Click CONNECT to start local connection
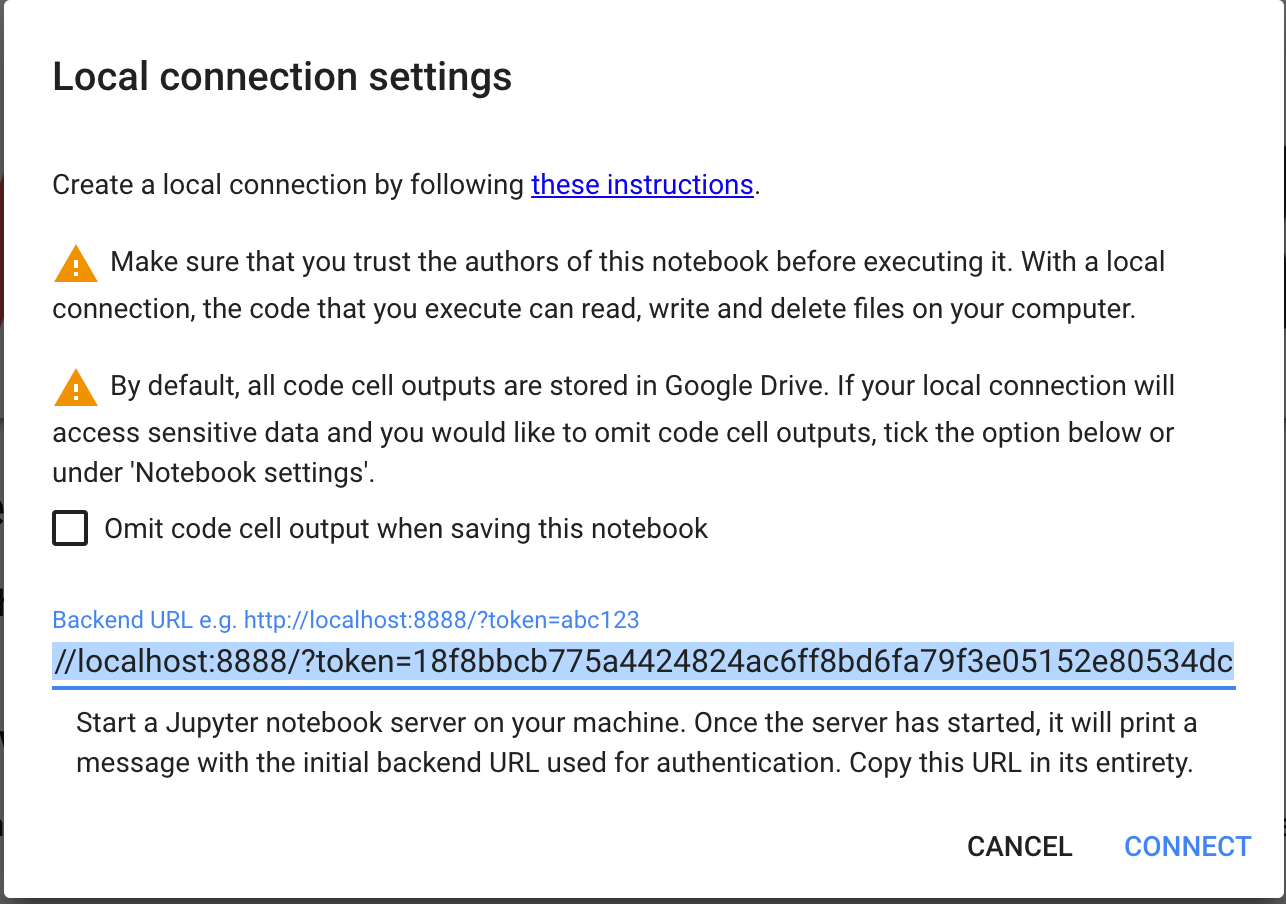1286x904 pixels. coord(1187,847)
